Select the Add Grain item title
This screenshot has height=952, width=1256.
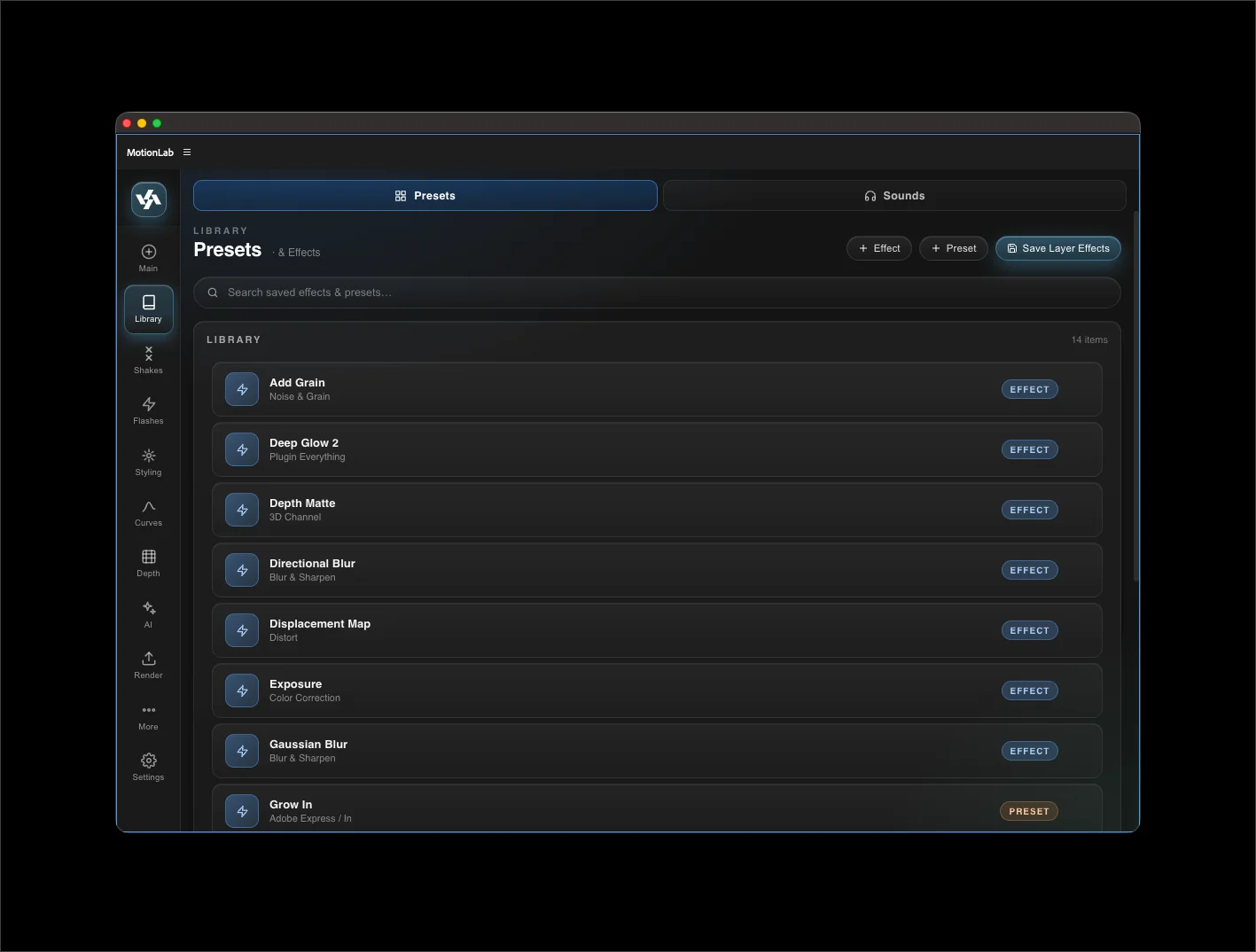(x=297, y=383)
